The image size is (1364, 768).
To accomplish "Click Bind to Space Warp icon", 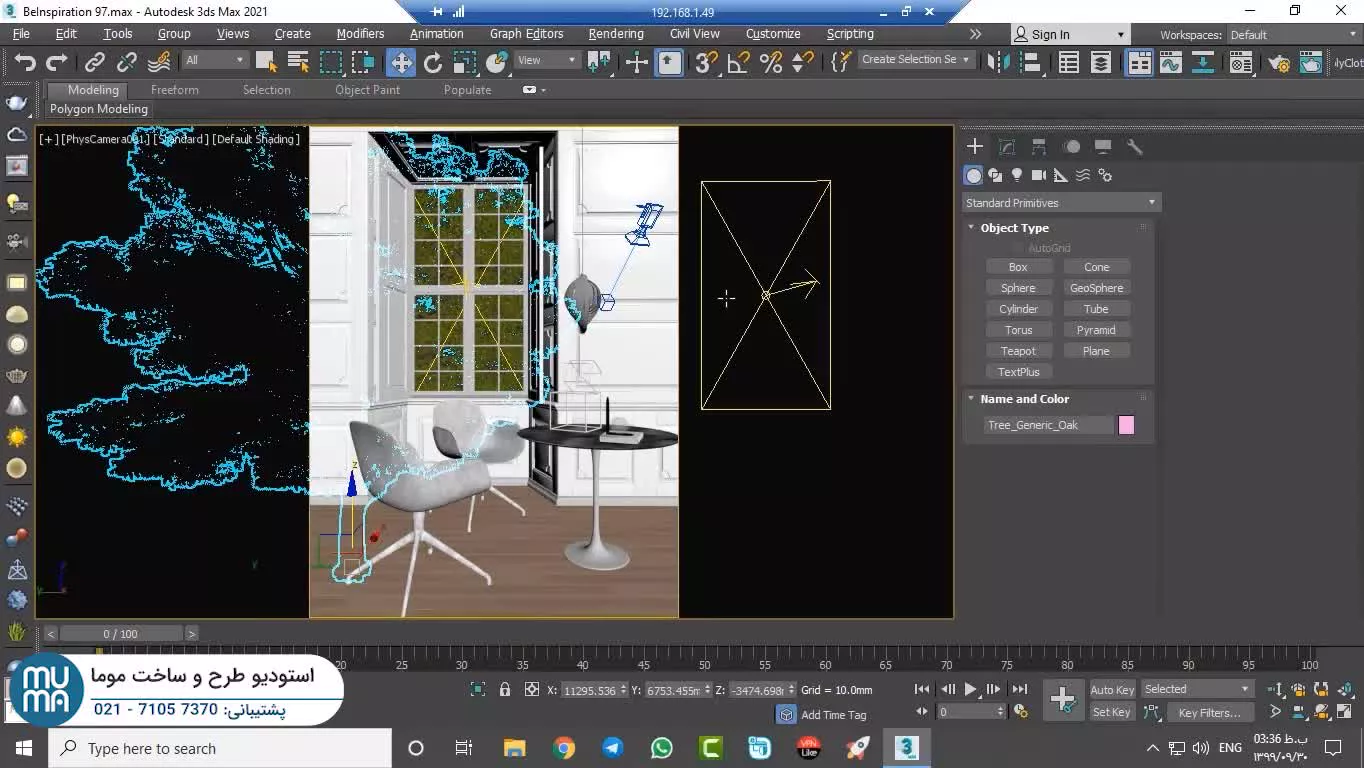I will [159, 62].
